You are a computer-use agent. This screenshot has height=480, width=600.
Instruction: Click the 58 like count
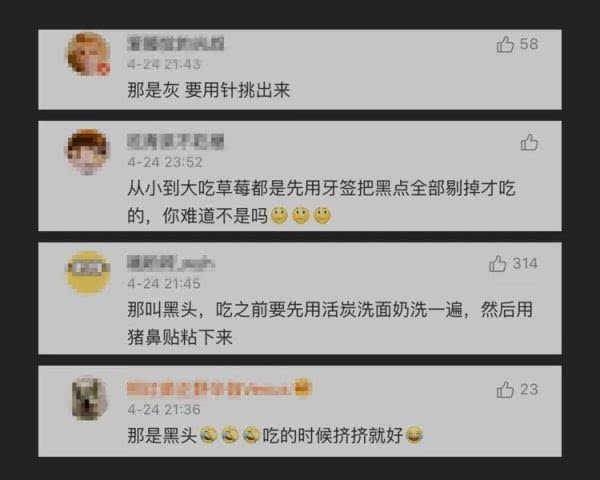529,44
